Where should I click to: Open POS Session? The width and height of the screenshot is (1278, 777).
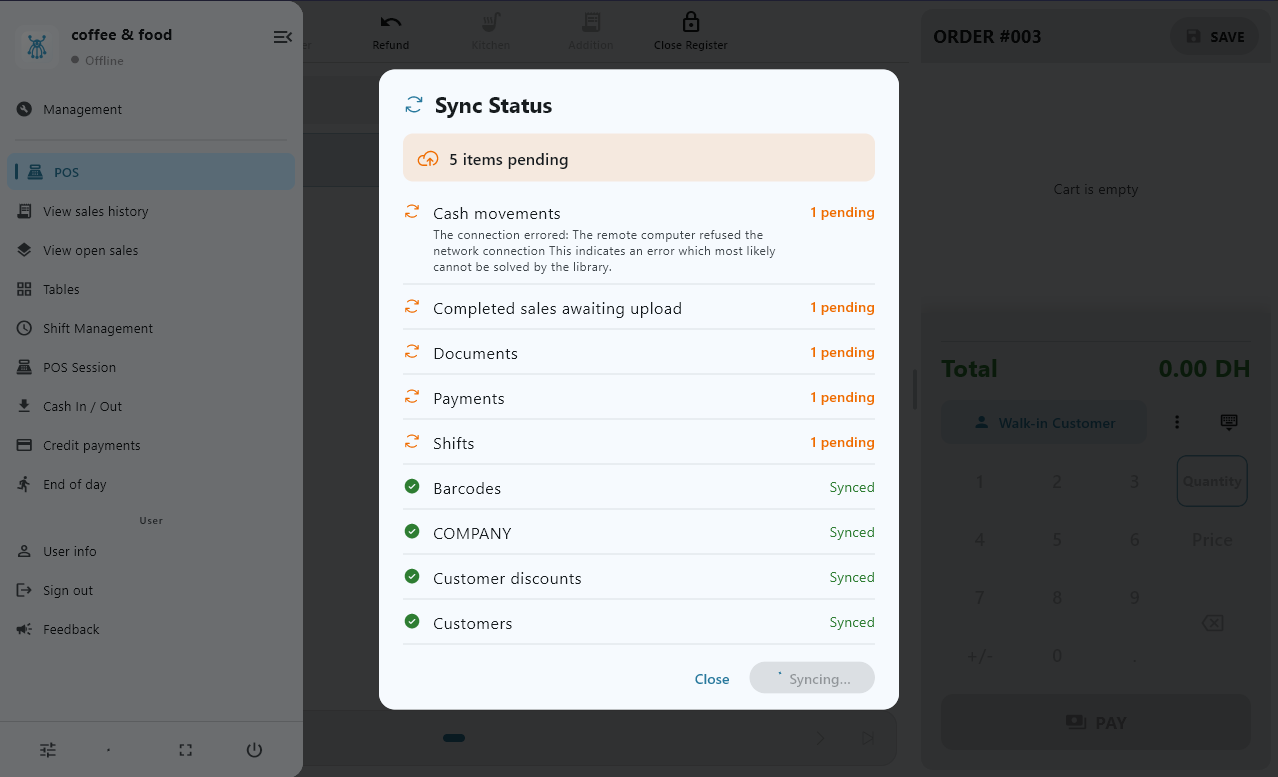[151, 367]
